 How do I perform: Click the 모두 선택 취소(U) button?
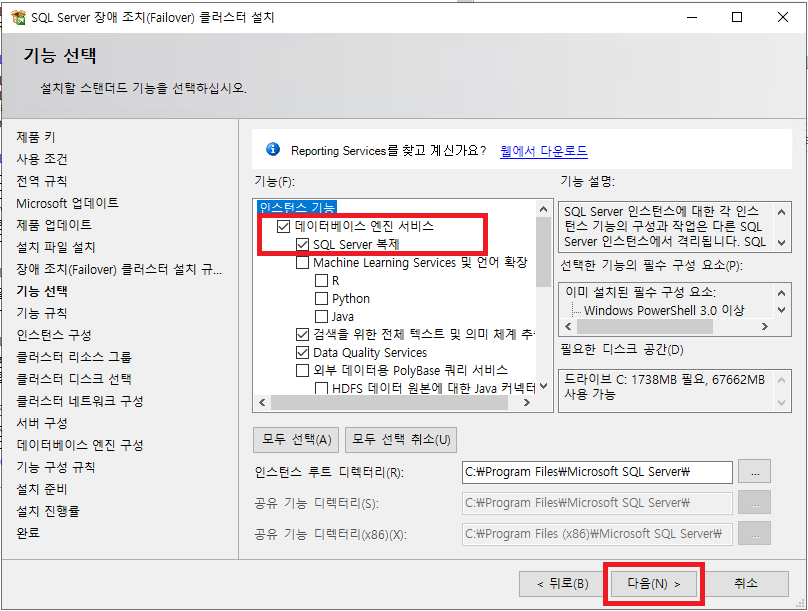point(401,439)
